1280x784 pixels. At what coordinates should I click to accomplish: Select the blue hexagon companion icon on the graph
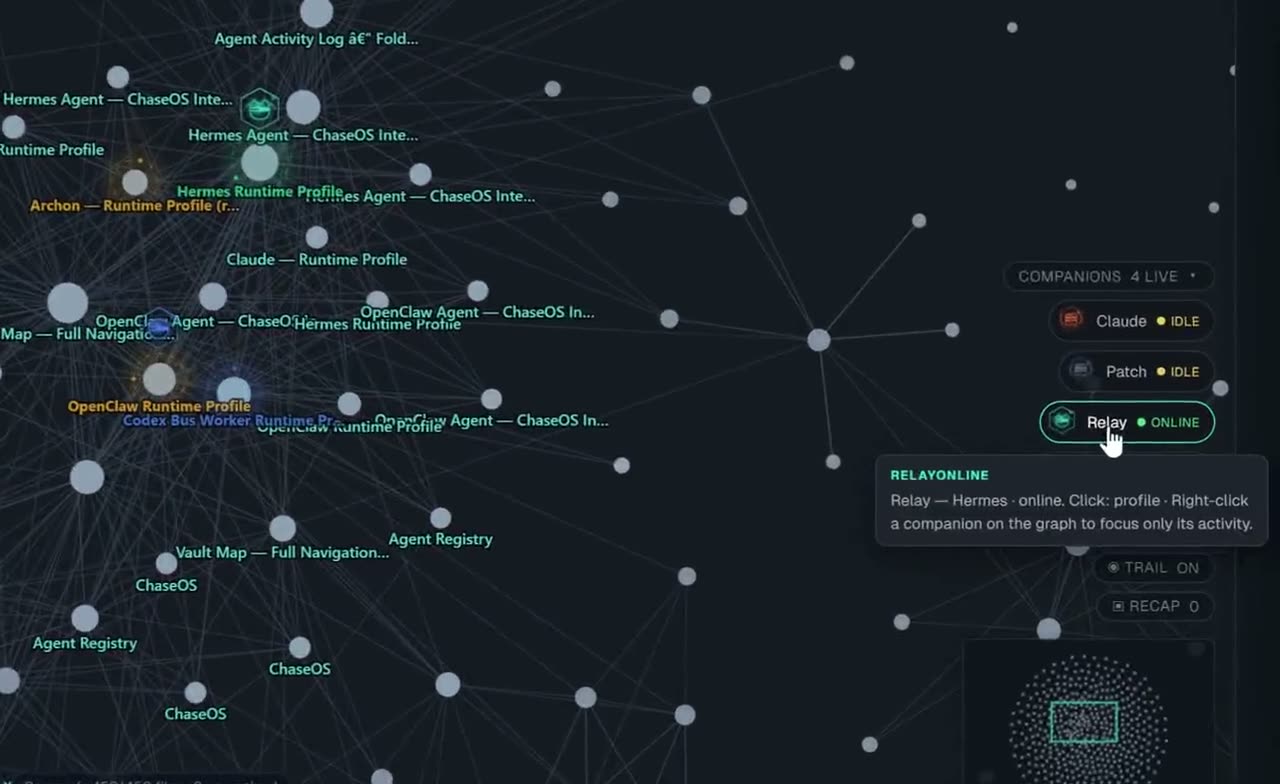pos(159,325)
